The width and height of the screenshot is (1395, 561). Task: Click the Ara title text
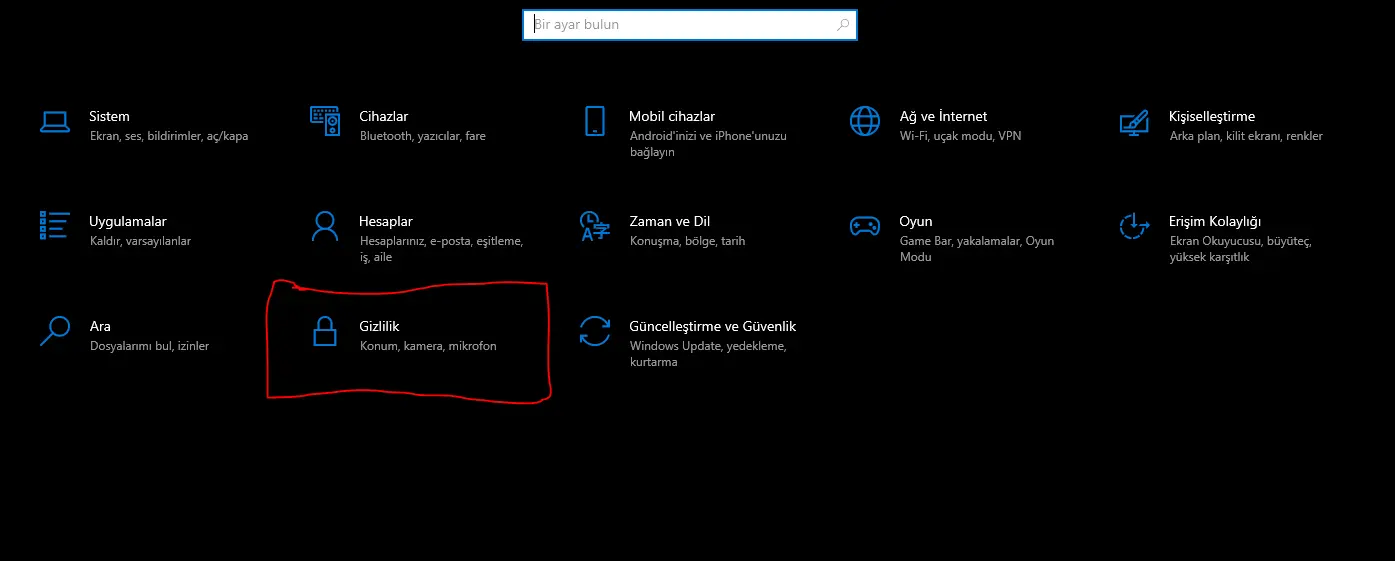pos(100,326)
